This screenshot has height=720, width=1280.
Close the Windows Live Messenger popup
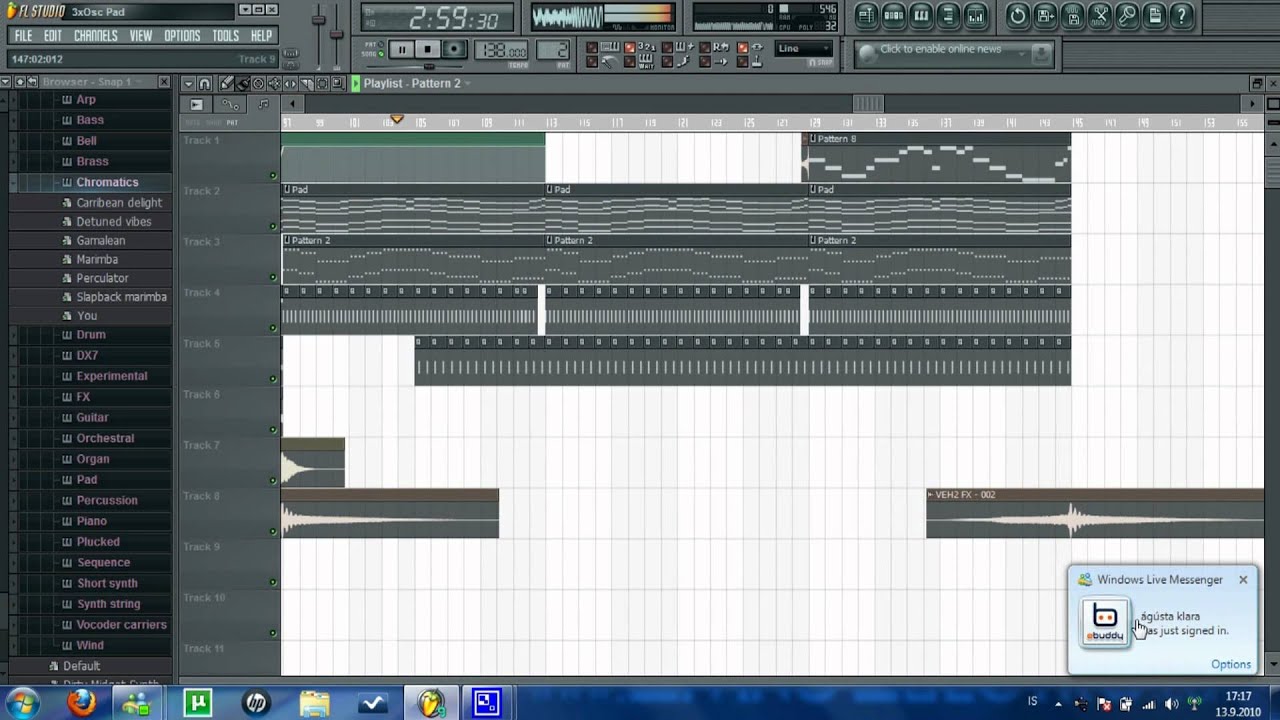pyautogui.click(x=1243, y=579)
